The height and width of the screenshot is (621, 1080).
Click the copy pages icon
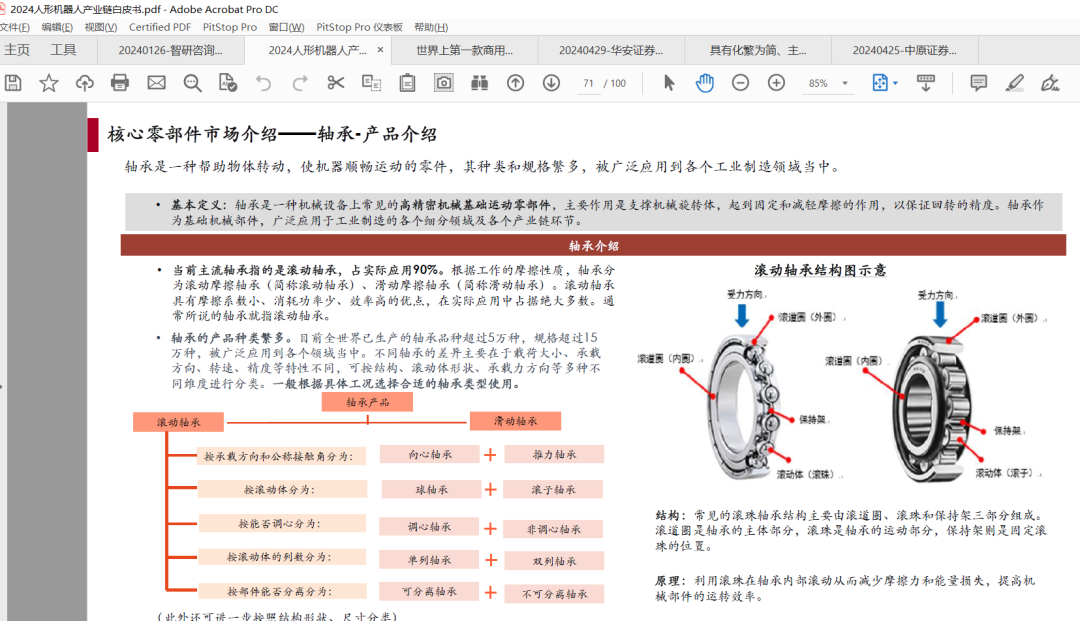click(x=371, y=83)
